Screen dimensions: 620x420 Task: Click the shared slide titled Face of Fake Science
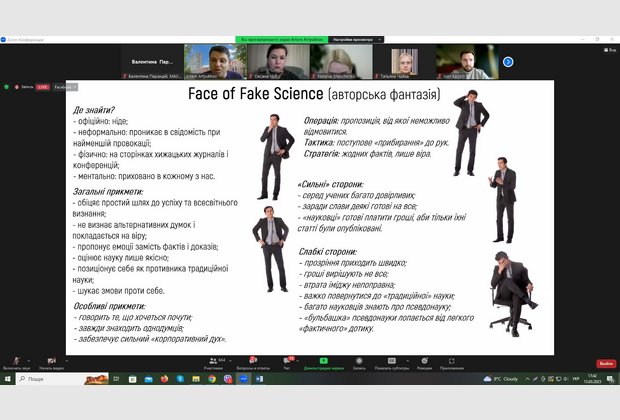pyautogui.click(x=310, y=218)
